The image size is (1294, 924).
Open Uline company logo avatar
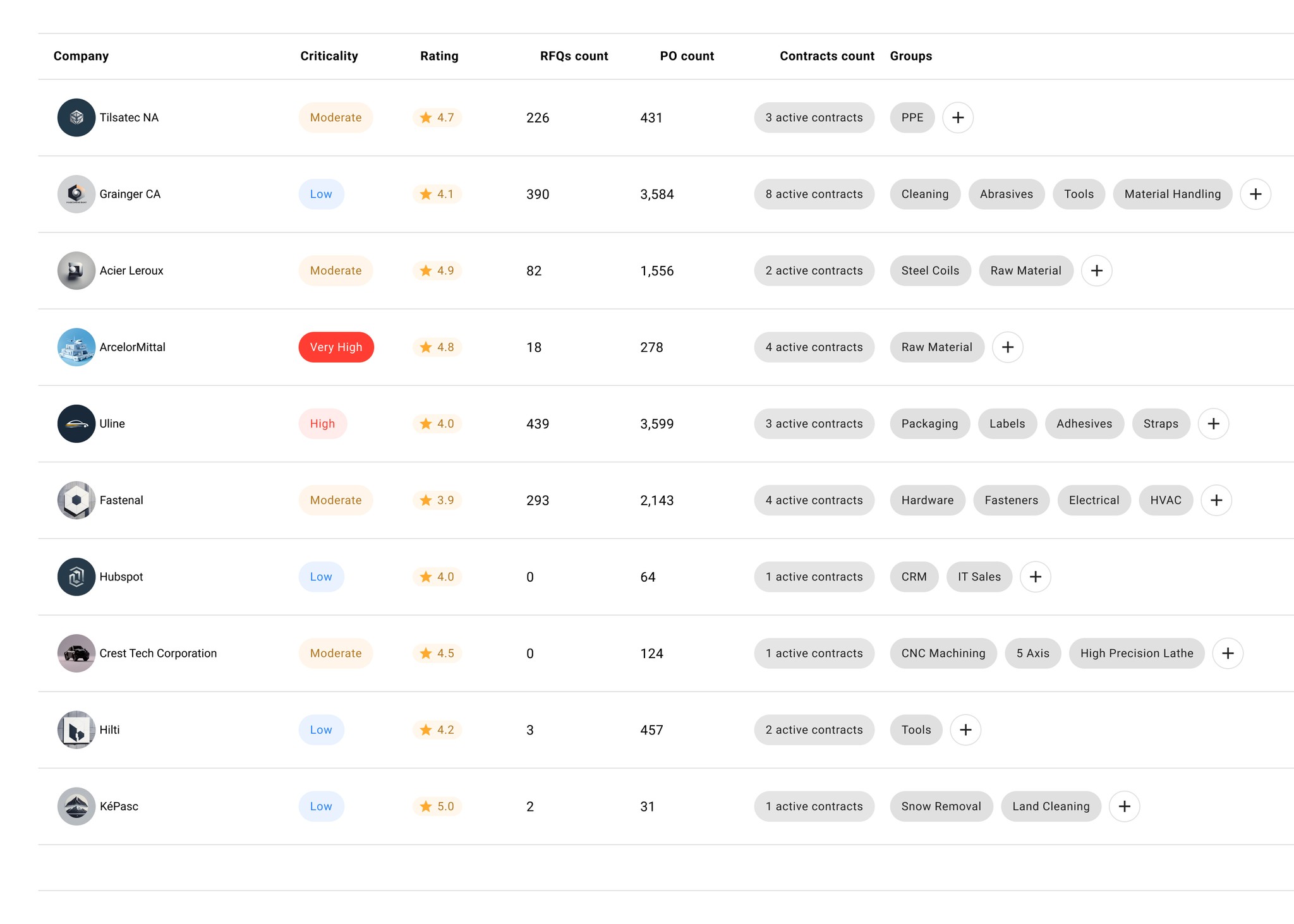(x=76, y=423)
